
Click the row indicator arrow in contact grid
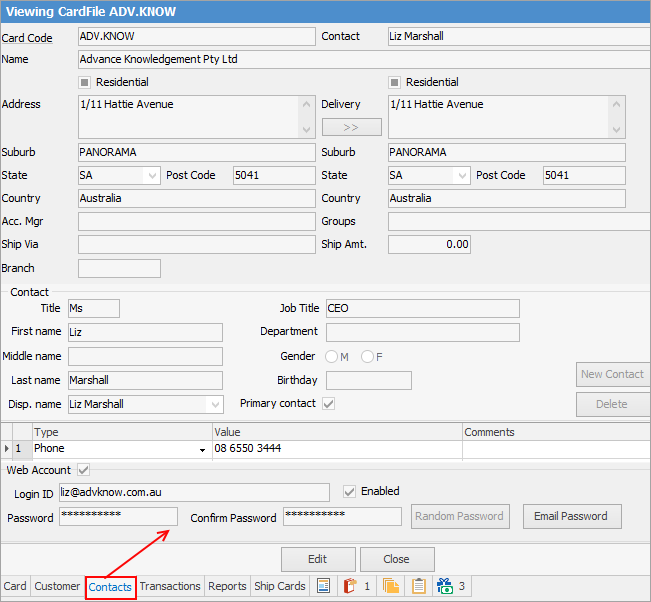pos(9,449)
